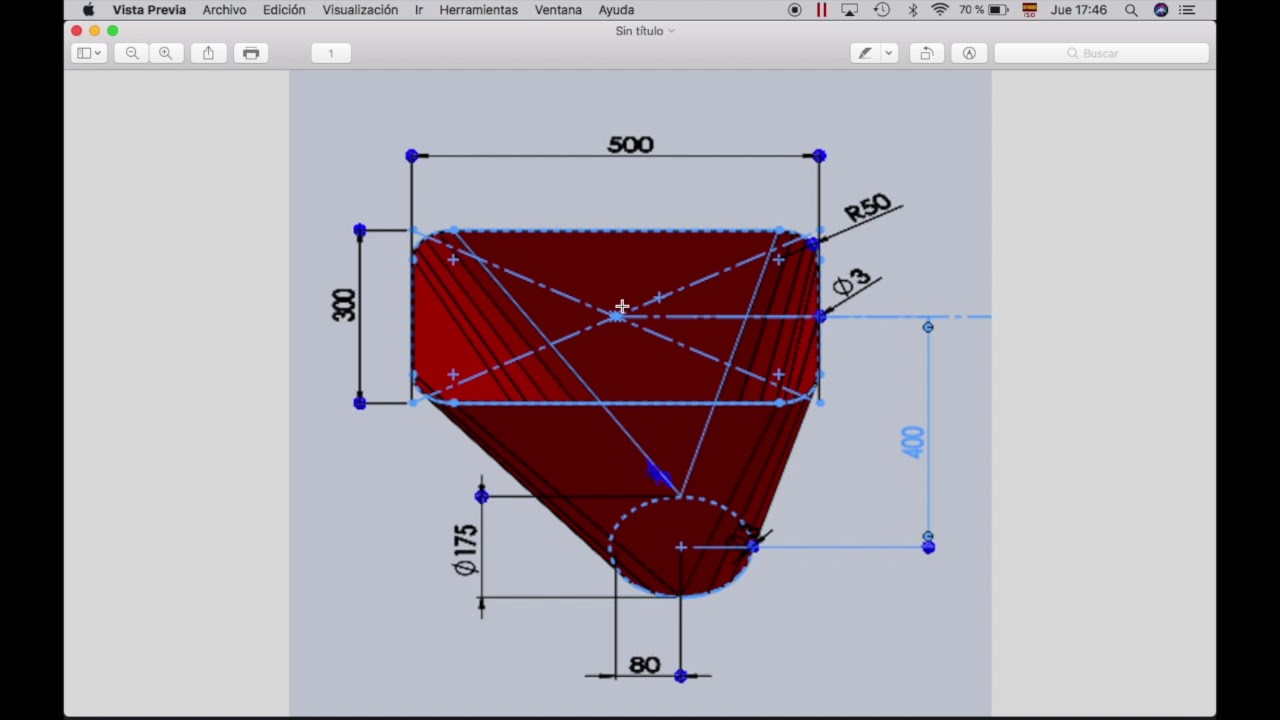Open the keyboard input flag menu
The image size is (1280, 720).
pyautogui.click(x=1029, y=10)
